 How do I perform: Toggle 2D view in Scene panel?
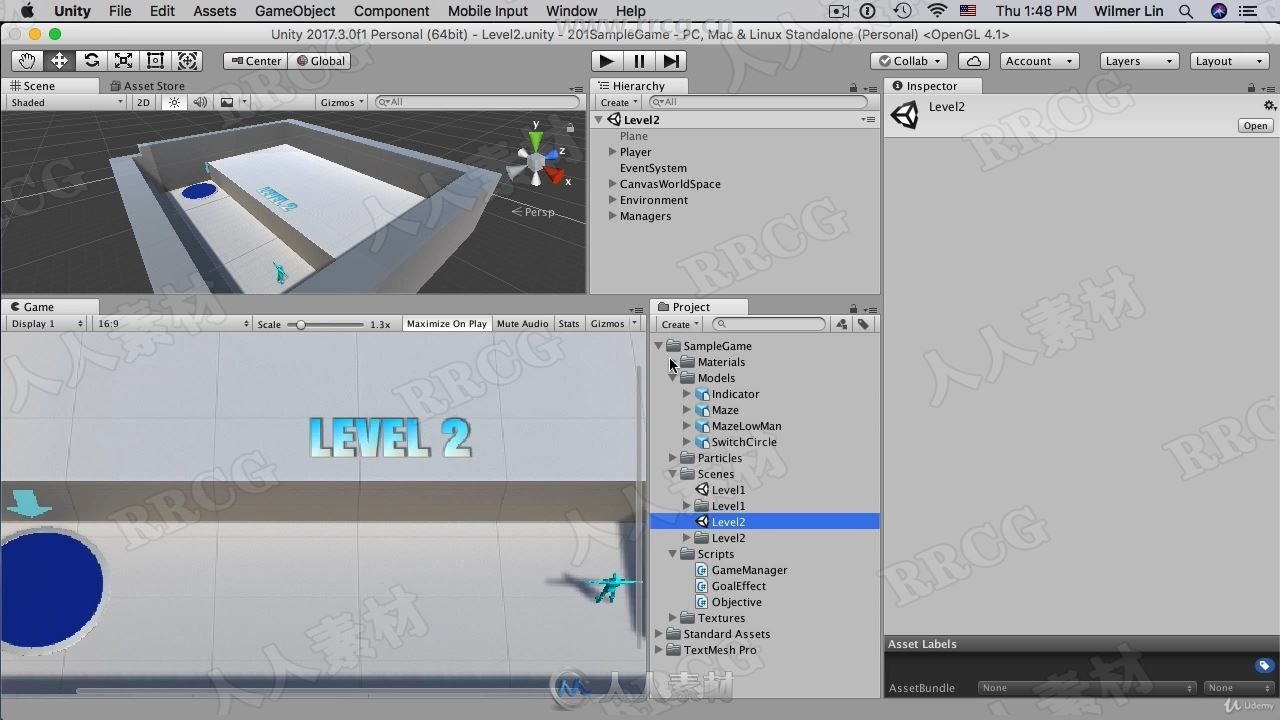pyautogui.click(x=143, y=102)
